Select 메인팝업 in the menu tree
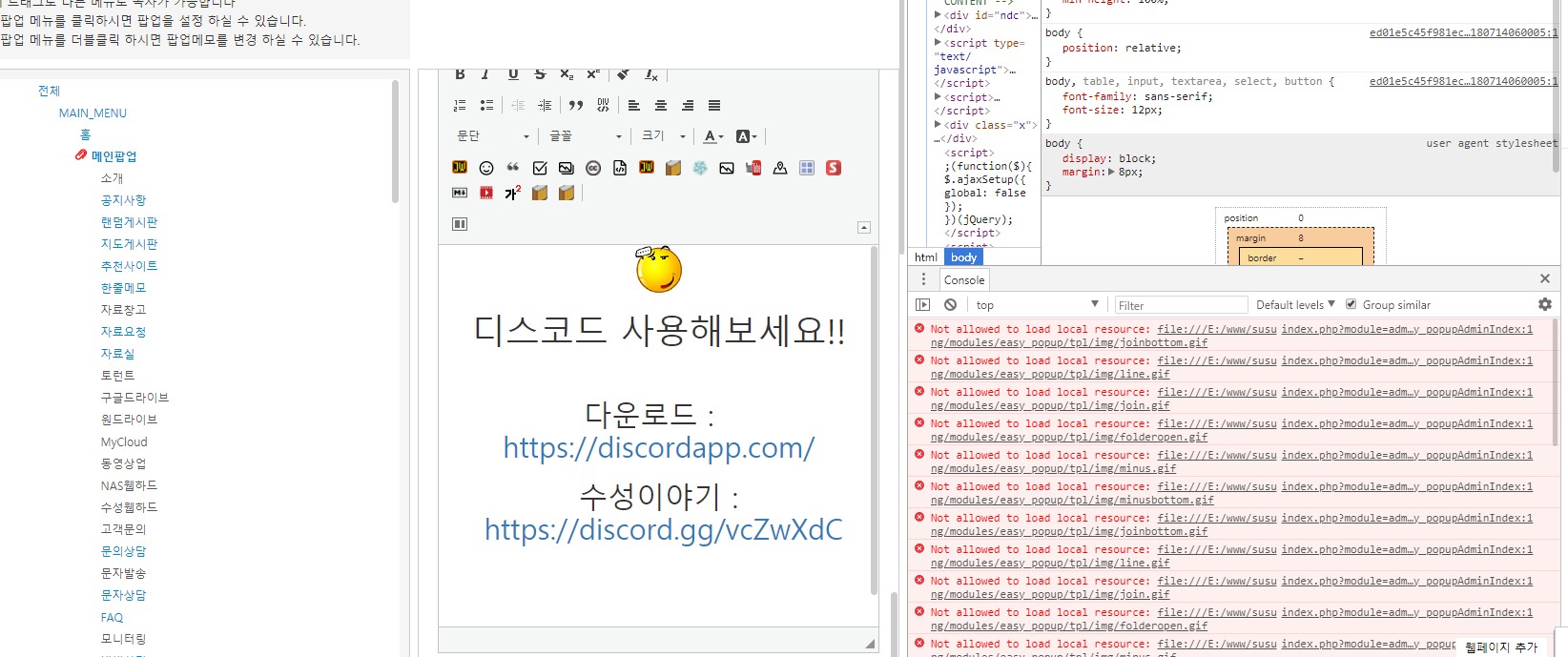This screenshot has width=1568, height=657. click(113, 156)
